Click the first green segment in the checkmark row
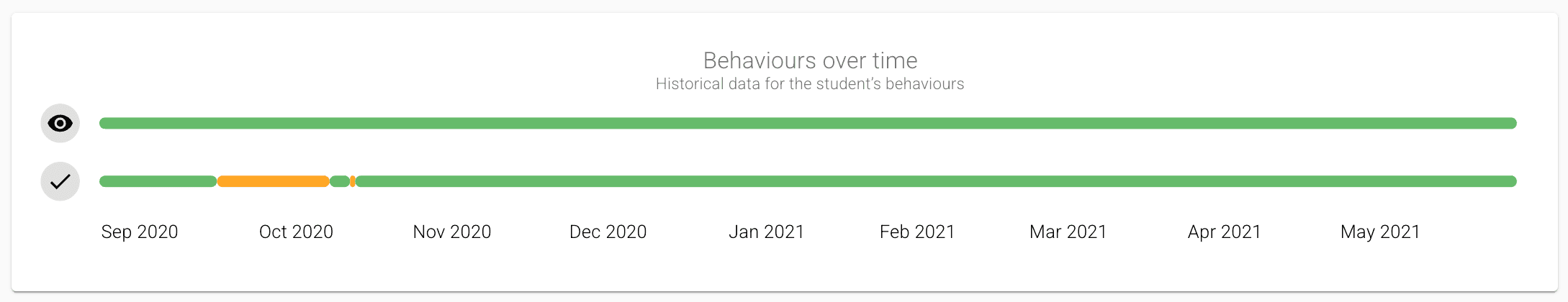This screenshot has width=1568, height=302. click(158, 181)
